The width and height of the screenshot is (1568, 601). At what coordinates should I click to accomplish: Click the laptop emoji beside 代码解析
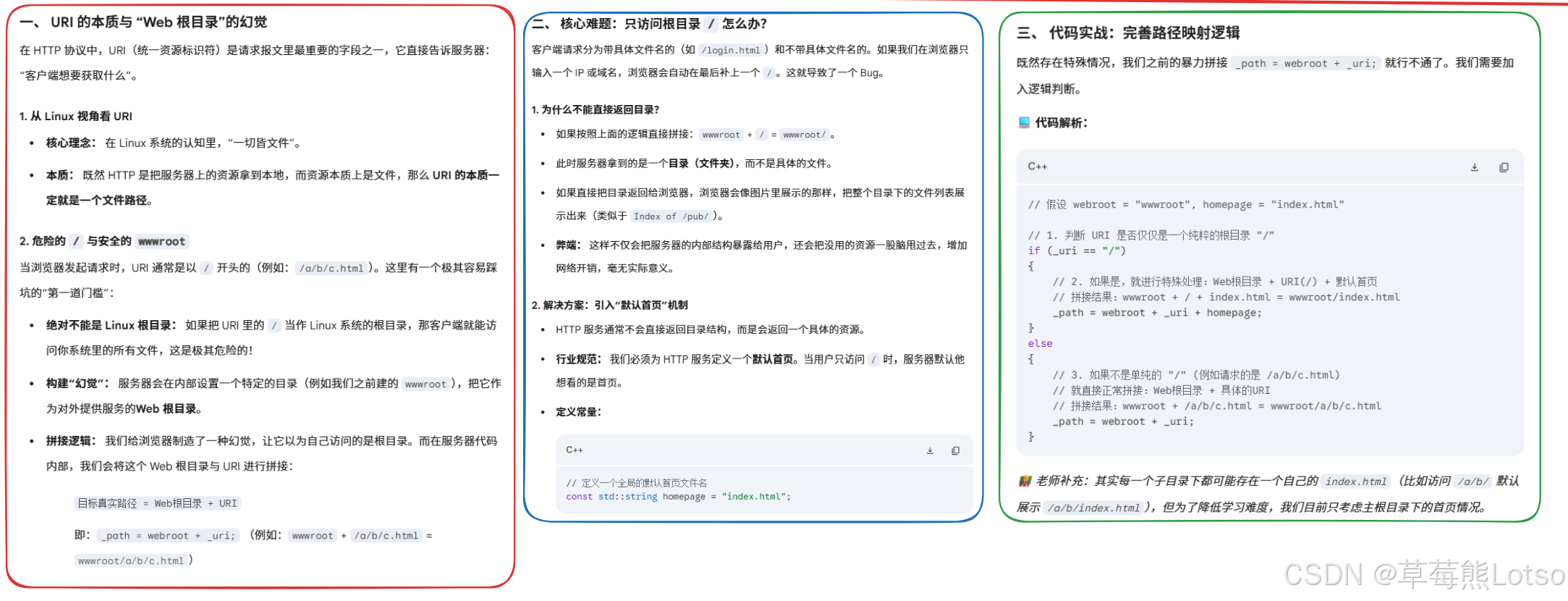pyautogui.click(x=1024, y=122)
